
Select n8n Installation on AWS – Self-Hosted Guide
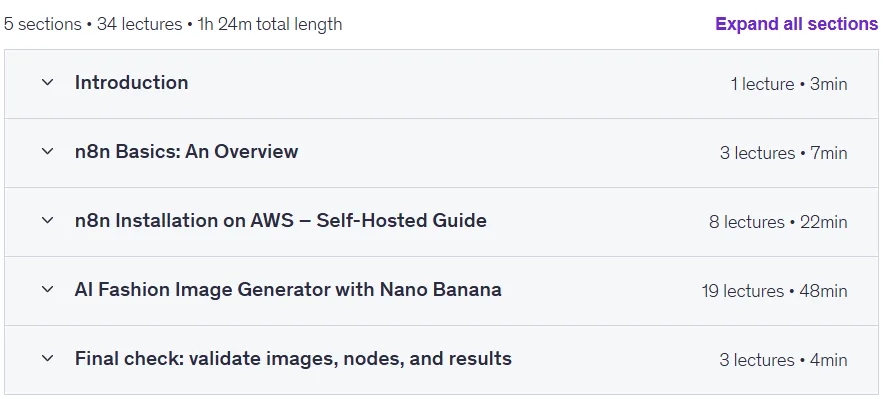[280, 221]
